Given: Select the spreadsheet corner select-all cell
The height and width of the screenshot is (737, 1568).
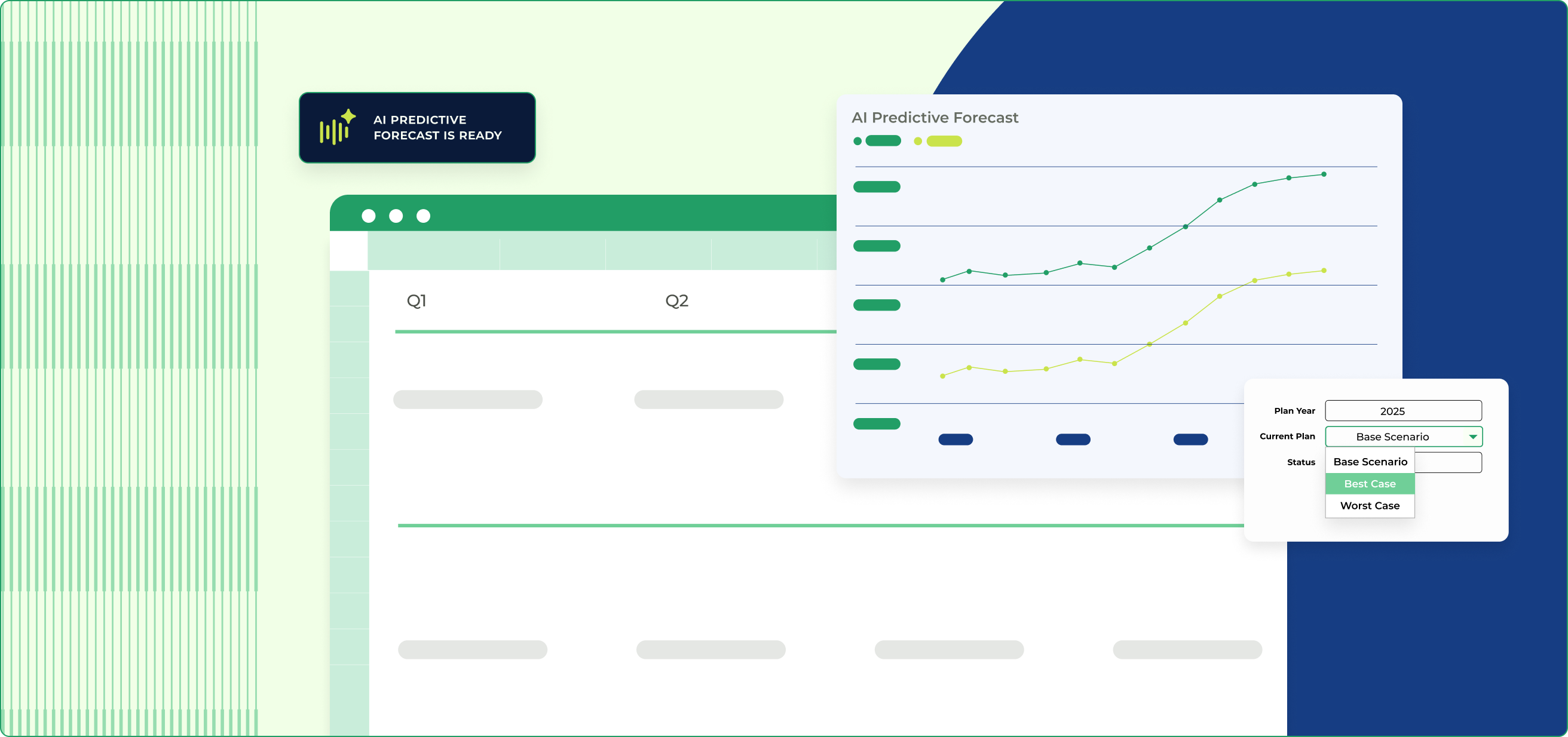Looking at the screenshot, I should click(349, 251).
